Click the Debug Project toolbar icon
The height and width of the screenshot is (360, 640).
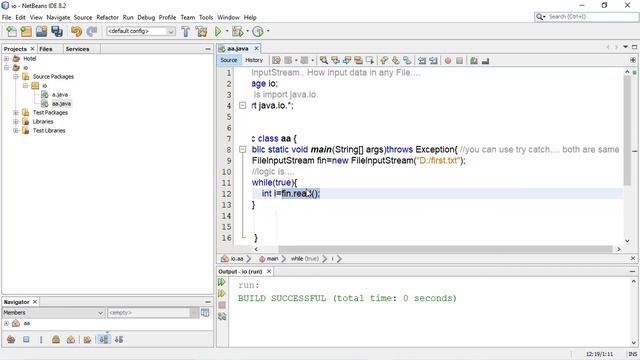pyautogui.click(x=237, y=31)
